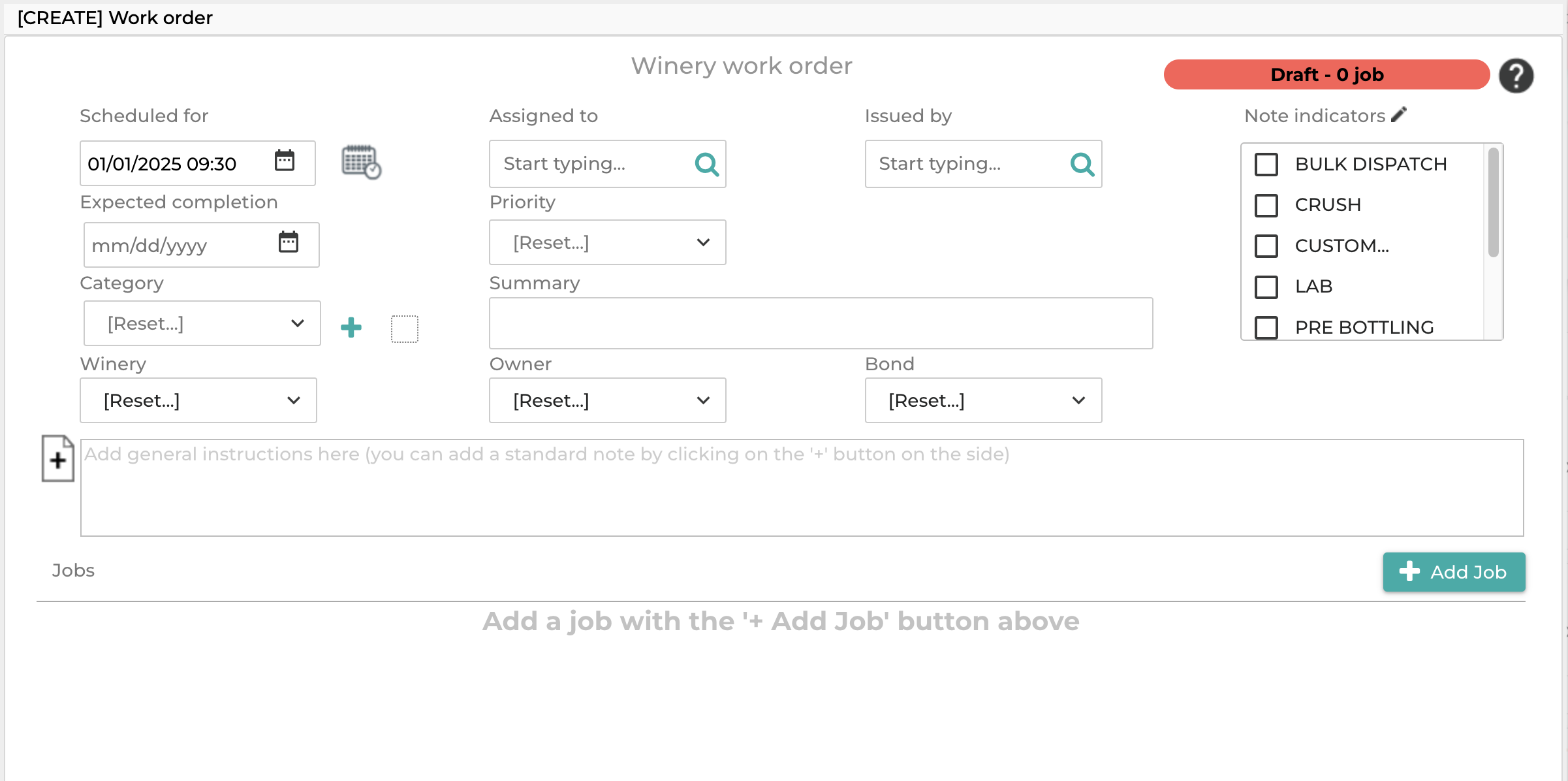
Task: Click the Note indicators list scrollbar
Action: pyautogui.click(x=1493, y=202)
